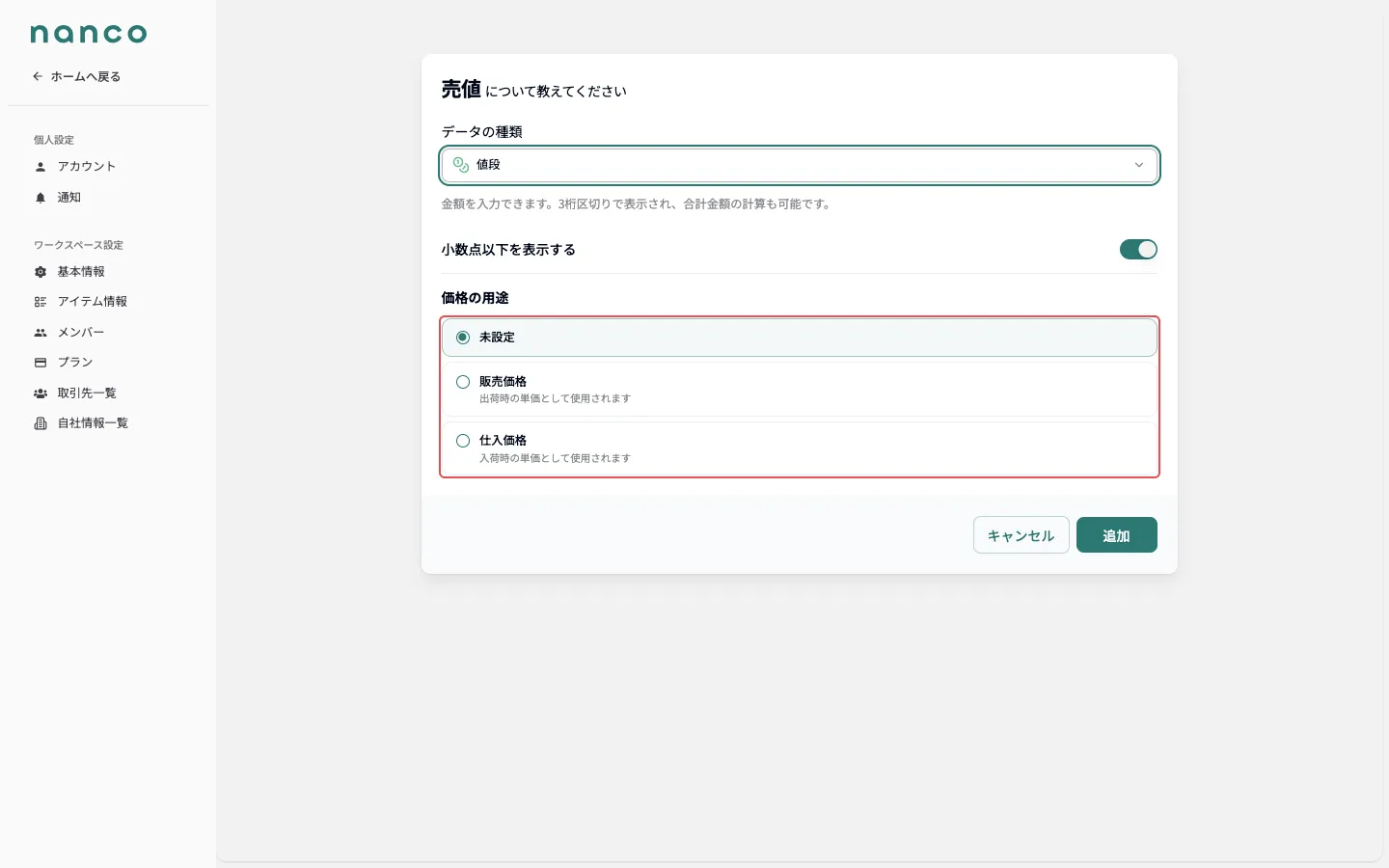Click the nanco logo

tap(89, 34)
